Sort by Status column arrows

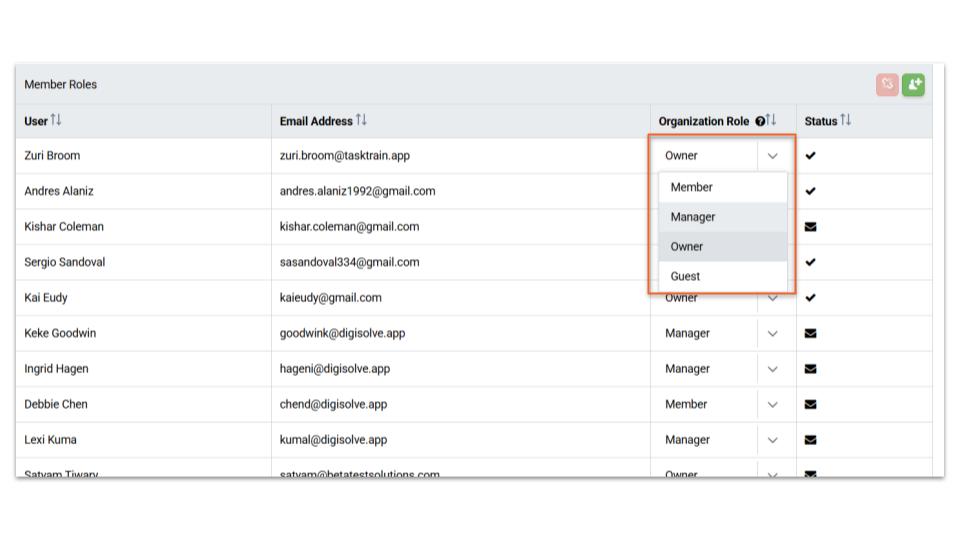click(x=846, y=121)
